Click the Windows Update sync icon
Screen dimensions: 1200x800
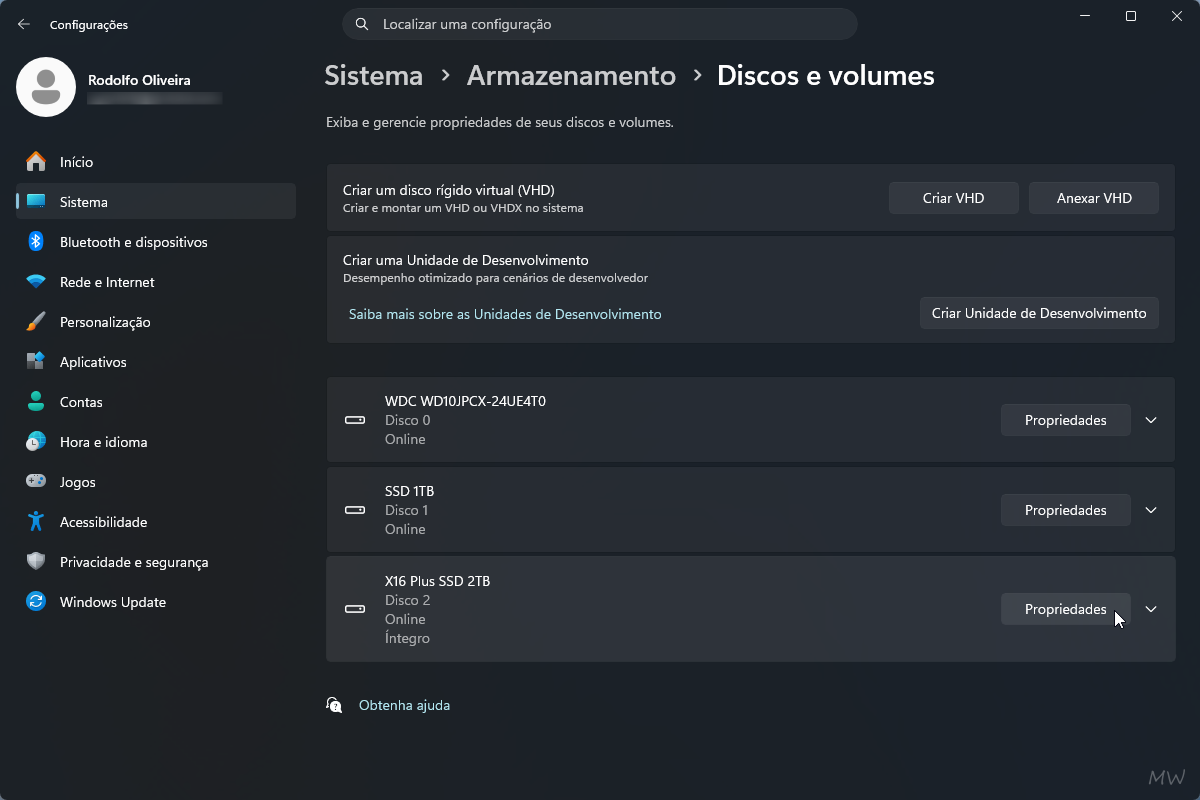pos(36,602)
